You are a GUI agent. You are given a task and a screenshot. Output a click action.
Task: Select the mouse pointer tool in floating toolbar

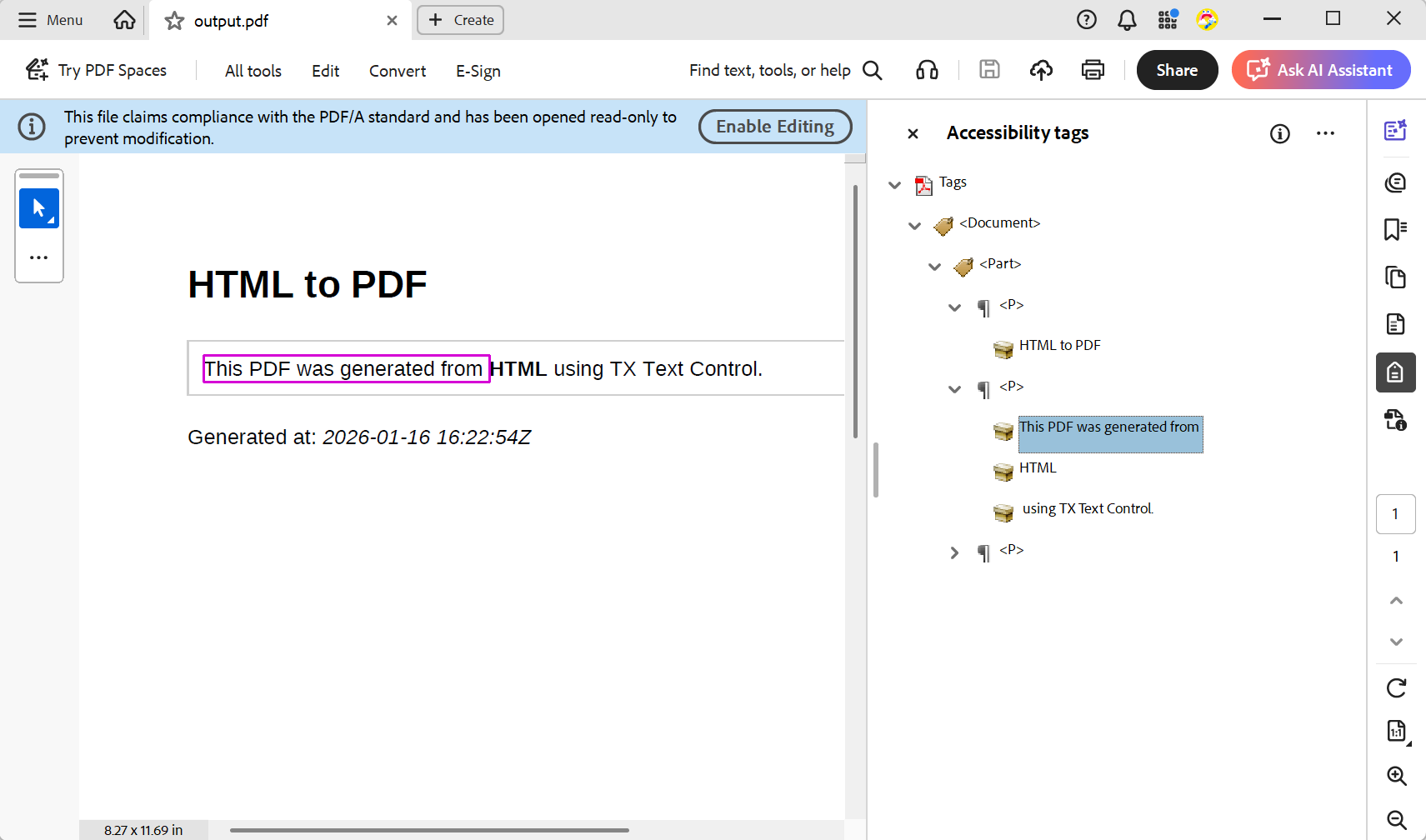point(38,207)
